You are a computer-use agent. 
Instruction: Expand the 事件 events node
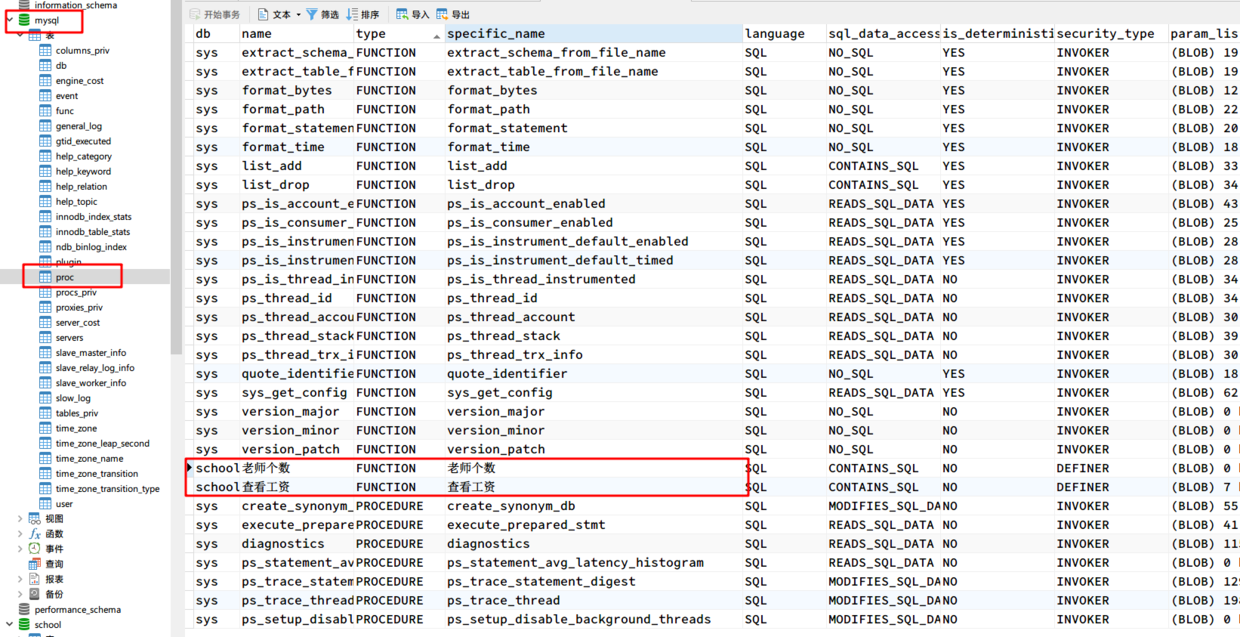[21, 549]
